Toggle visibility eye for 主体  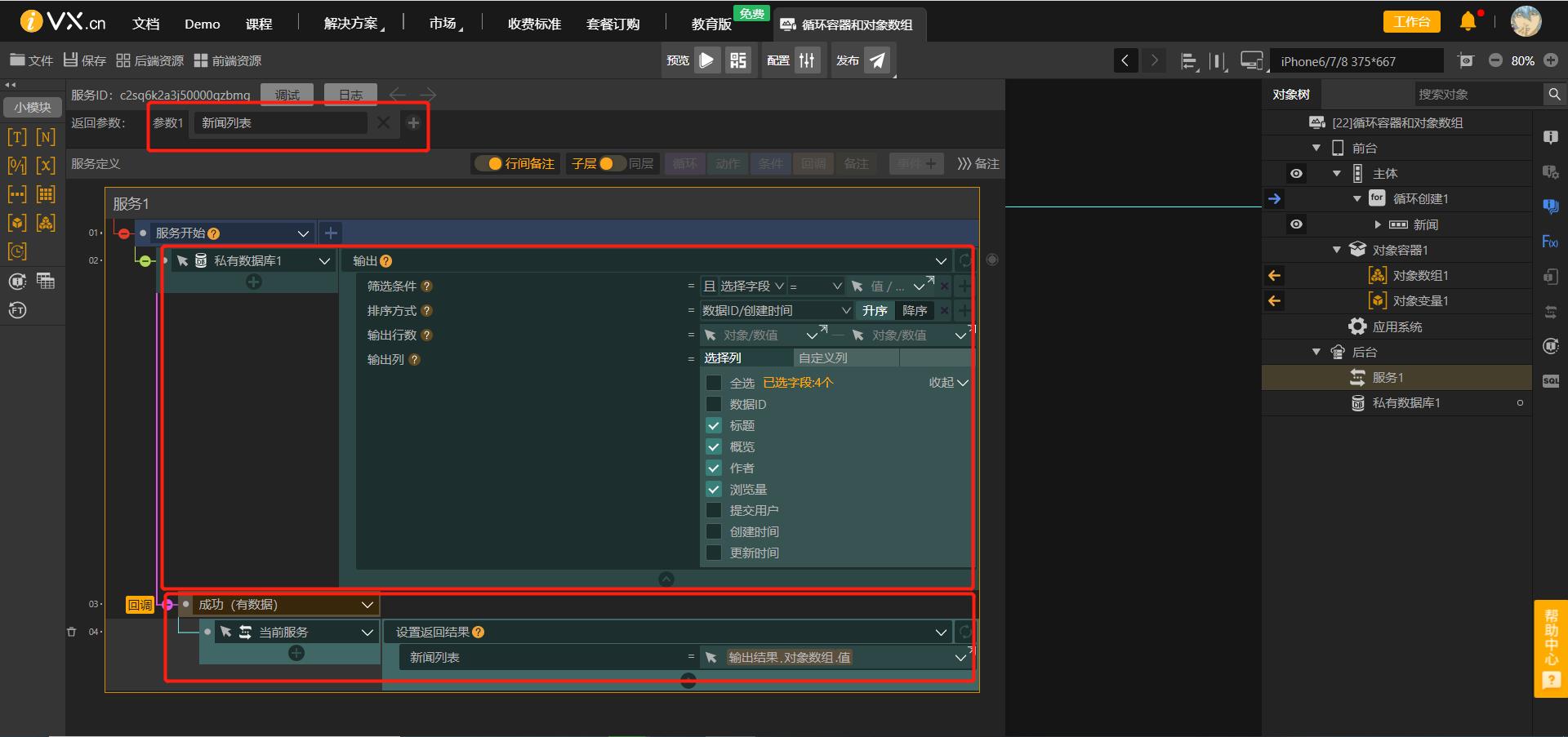[x=1296, y=173]
